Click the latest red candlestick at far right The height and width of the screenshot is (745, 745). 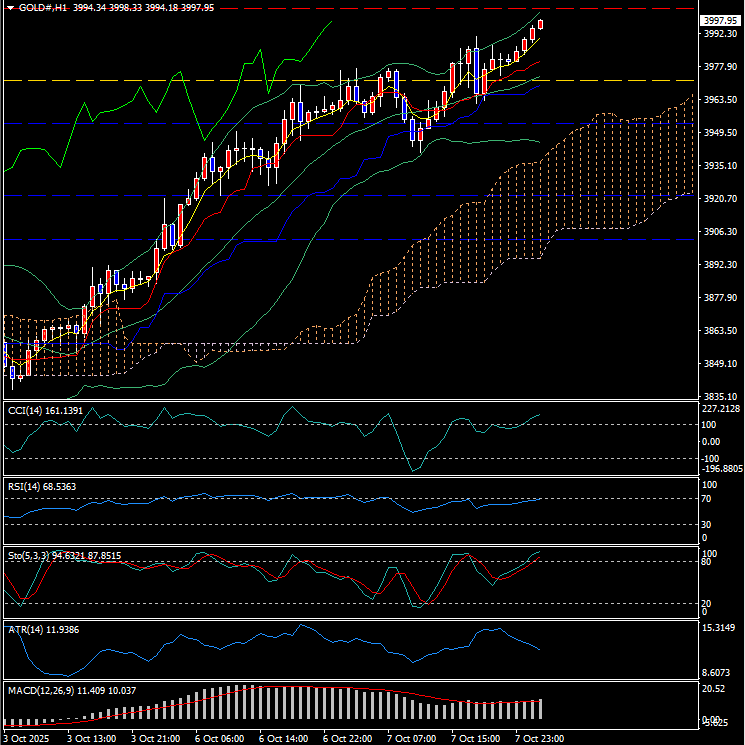pyautogui.click(x=541, y=24)
